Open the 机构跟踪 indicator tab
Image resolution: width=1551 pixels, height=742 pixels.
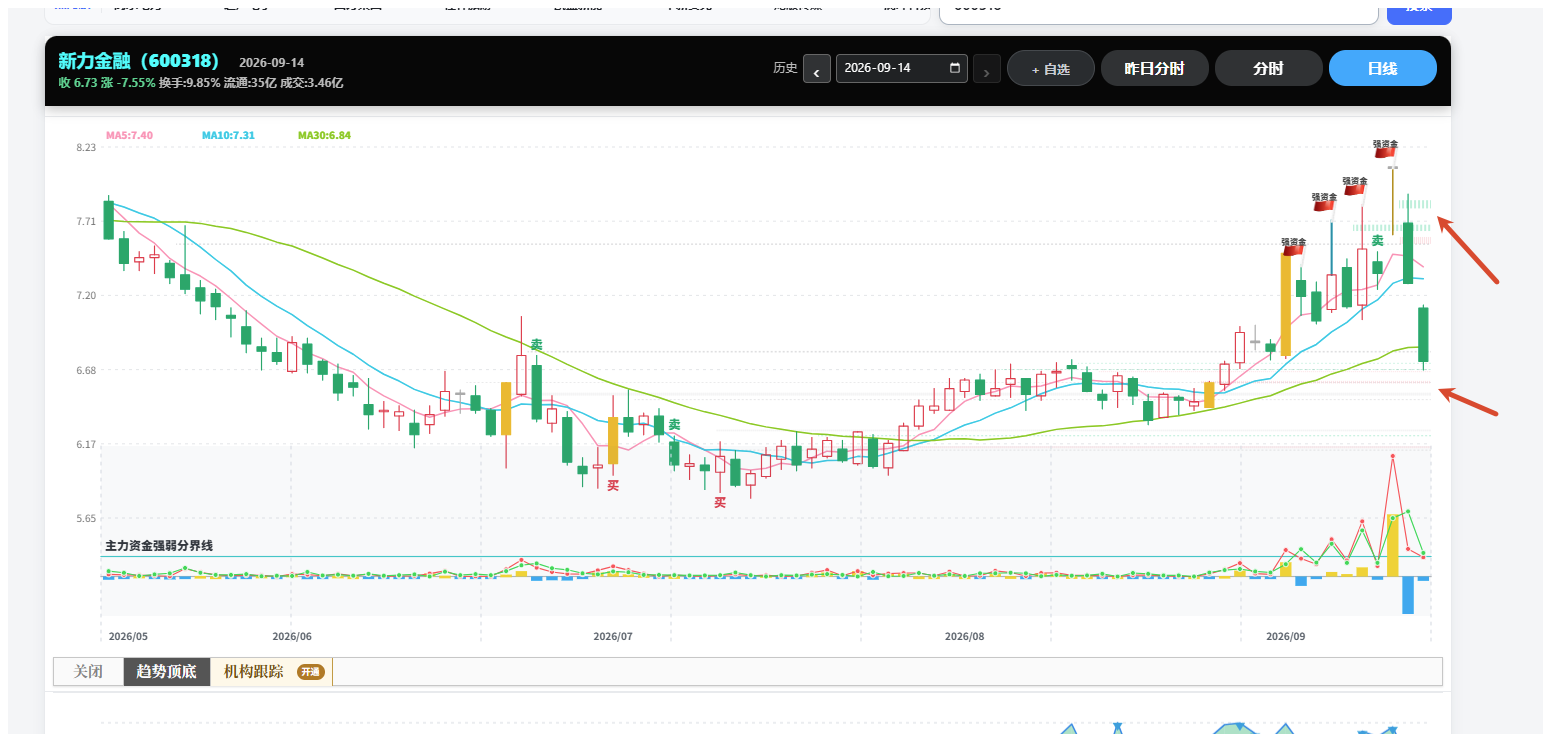click(x=271, y=672)
